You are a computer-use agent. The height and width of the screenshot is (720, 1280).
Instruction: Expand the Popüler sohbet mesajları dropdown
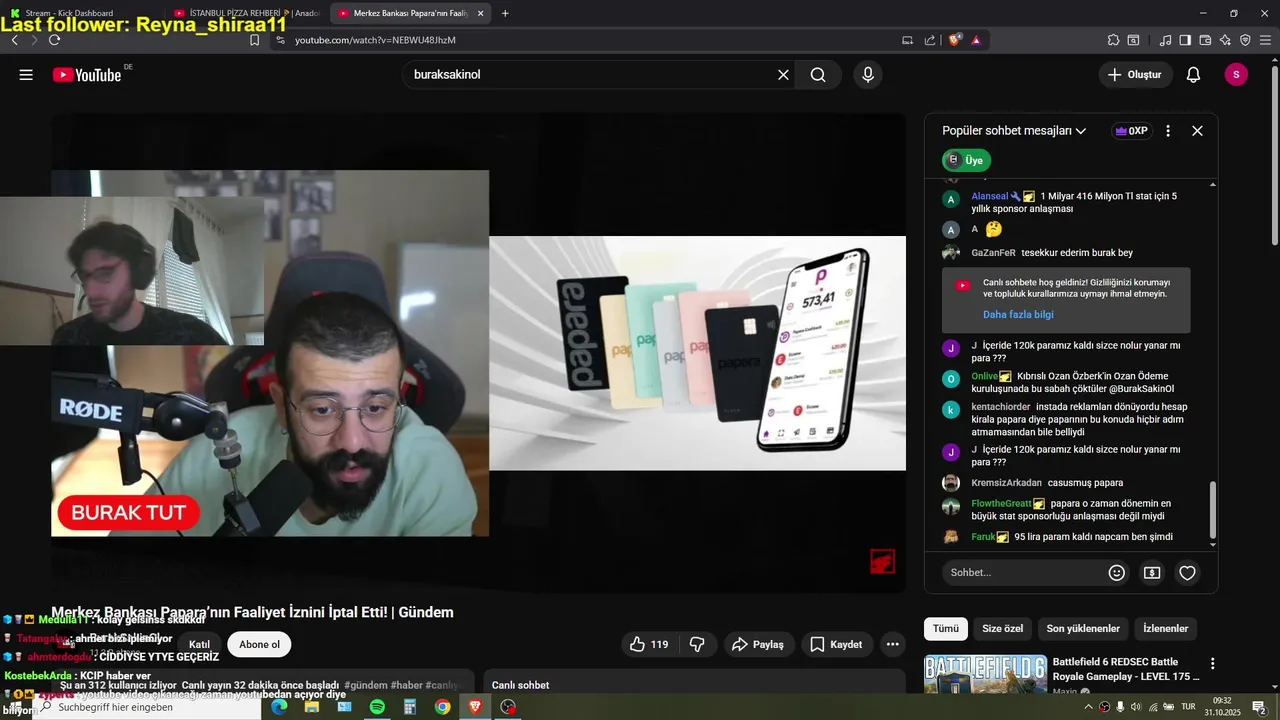[1014, 131]
